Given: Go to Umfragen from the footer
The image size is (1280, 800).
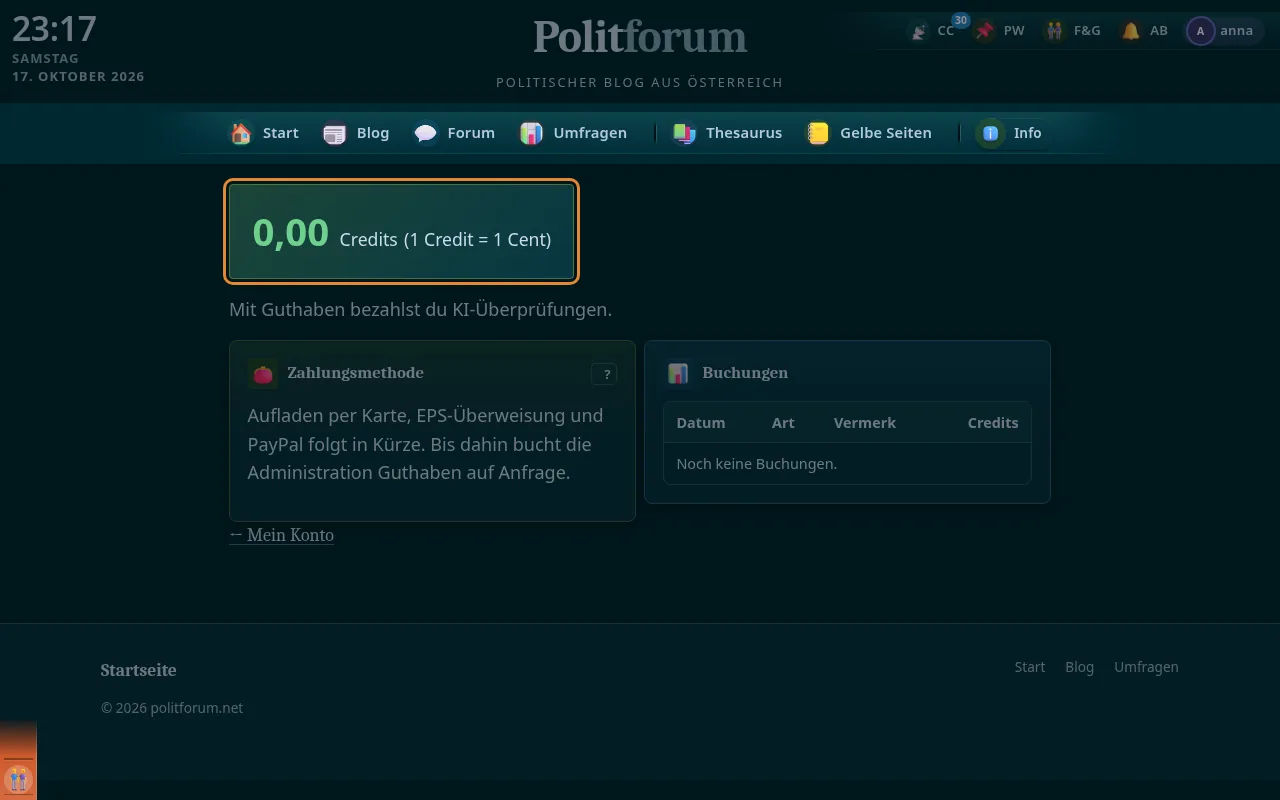Looking at the screenshot, I should tap(1146, 667).
